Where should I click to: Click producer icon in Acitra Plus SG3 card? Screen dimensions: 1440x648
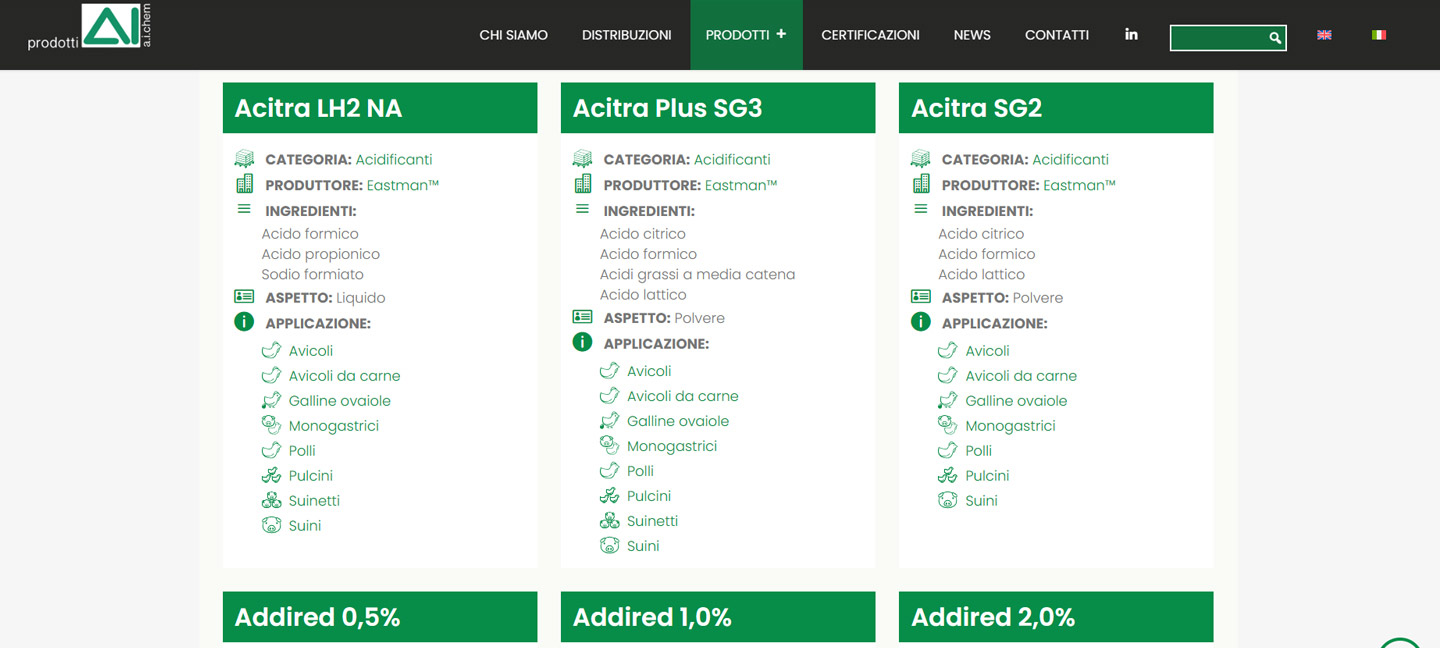click(582, 184)
